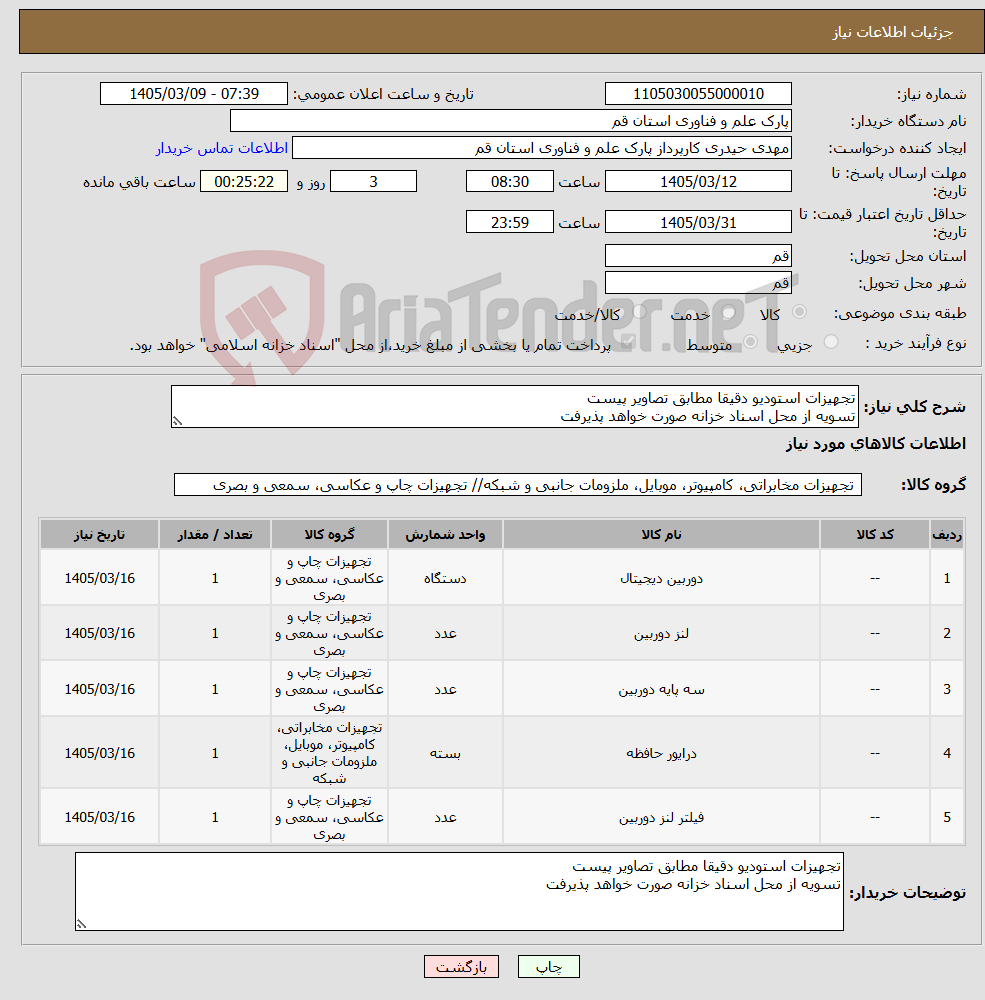The image size is (985, 1000).
Task: Click the request creator field مهدی حیدری
Action: click(542, 148)
